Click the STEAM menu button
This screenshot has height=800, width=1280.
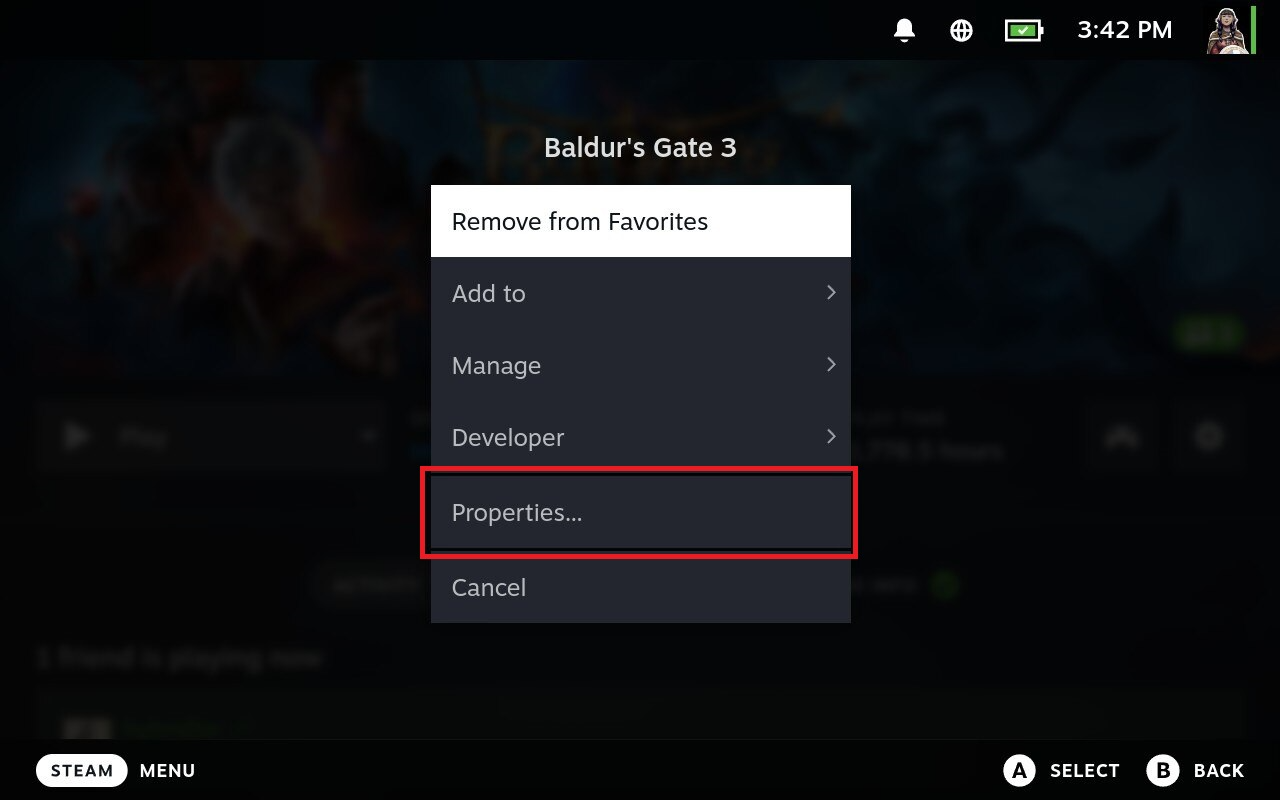pyautogui.click(x=82, y=770)
